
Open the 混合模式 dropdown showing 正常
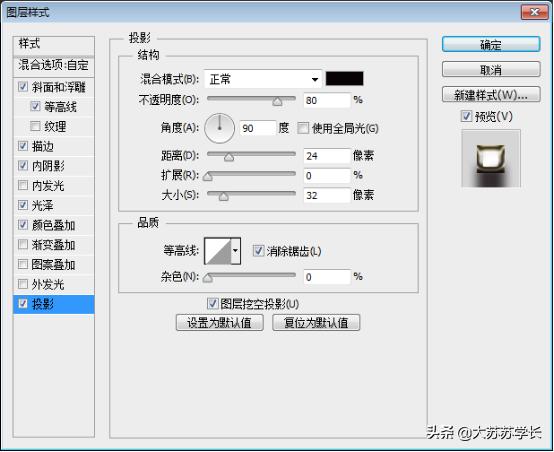point(263,79)
